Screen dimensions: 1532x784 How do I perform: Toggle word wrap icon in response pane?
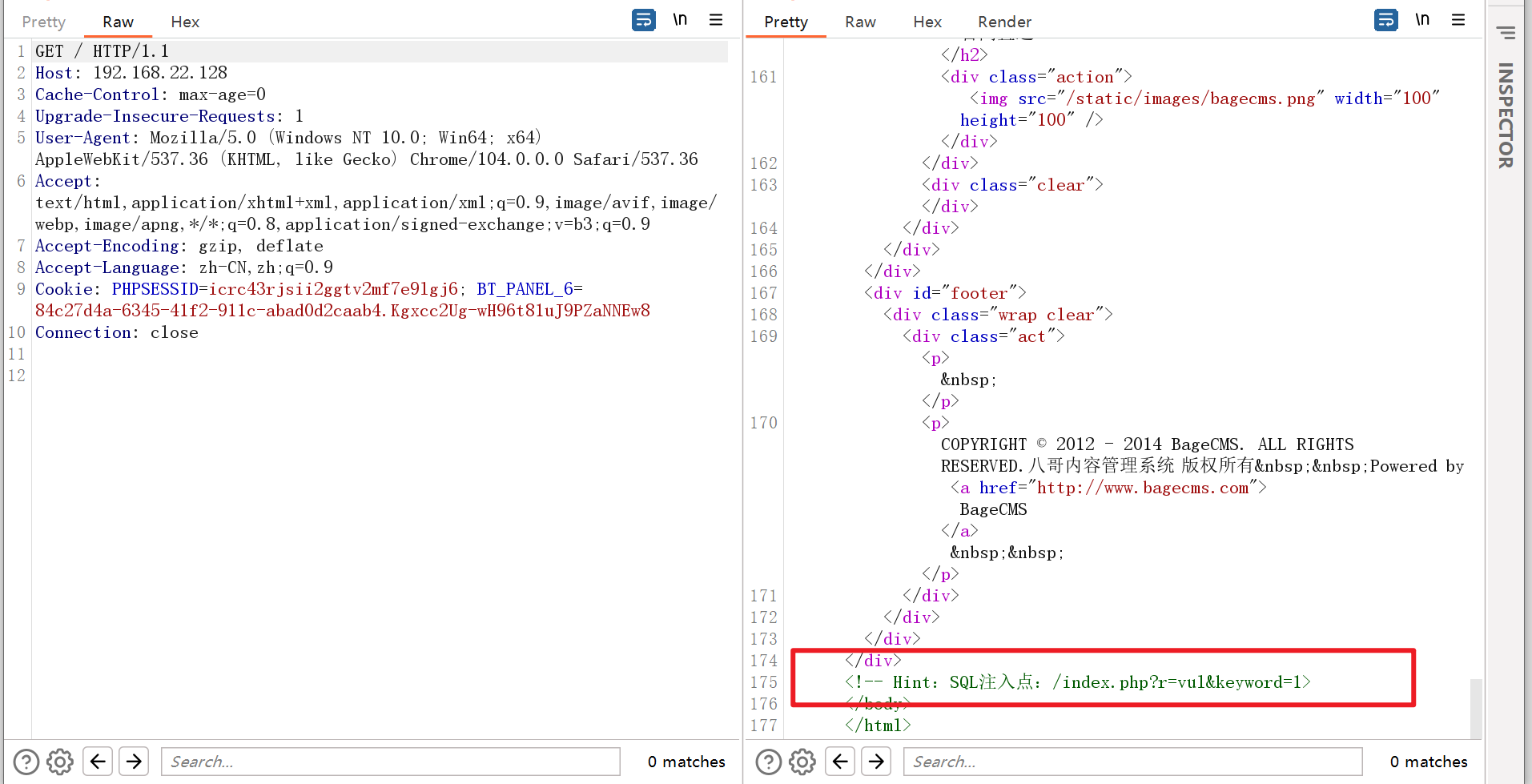[x=1386, y=19]
